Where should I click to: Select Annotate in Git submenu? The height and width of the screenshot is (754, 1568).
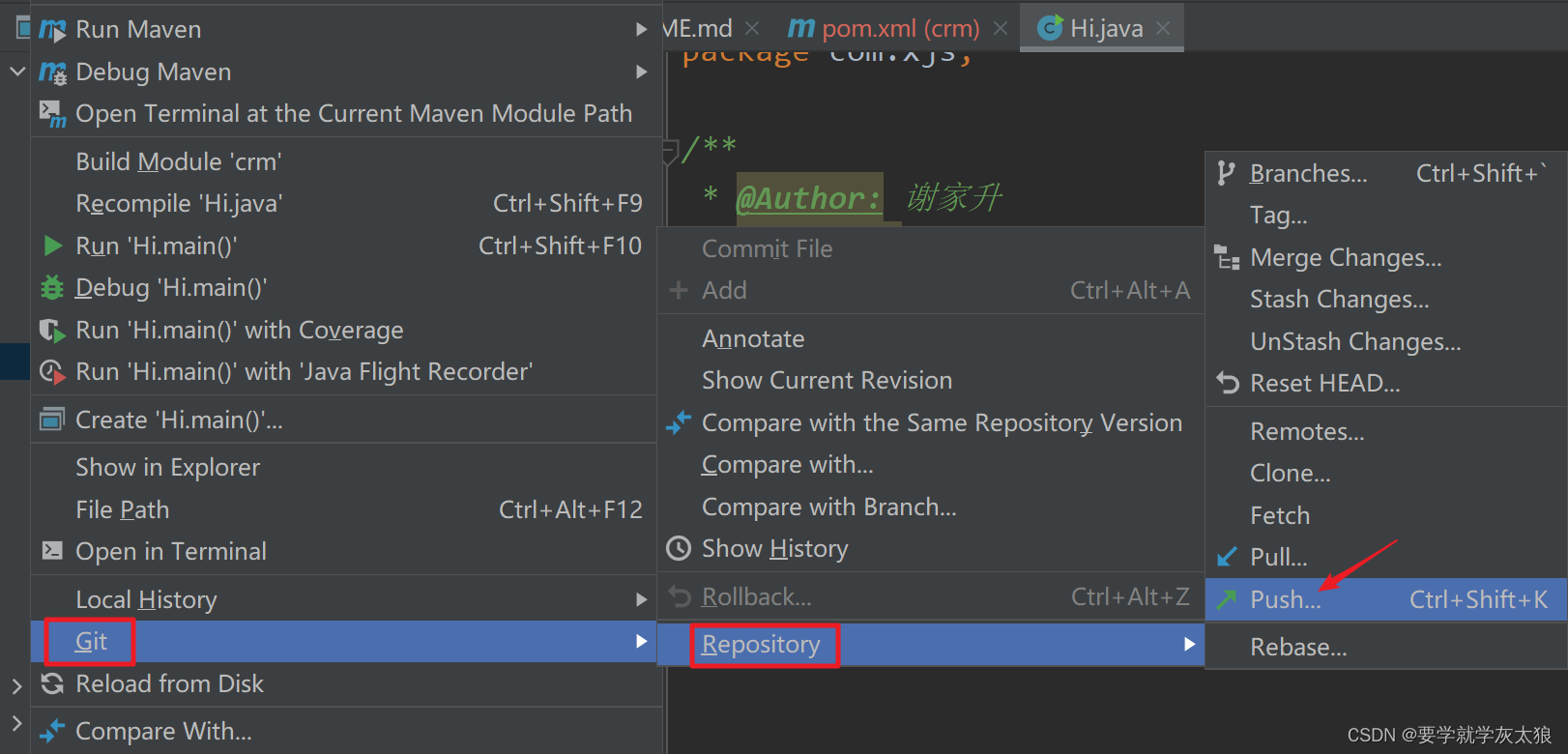coord(930,338)
